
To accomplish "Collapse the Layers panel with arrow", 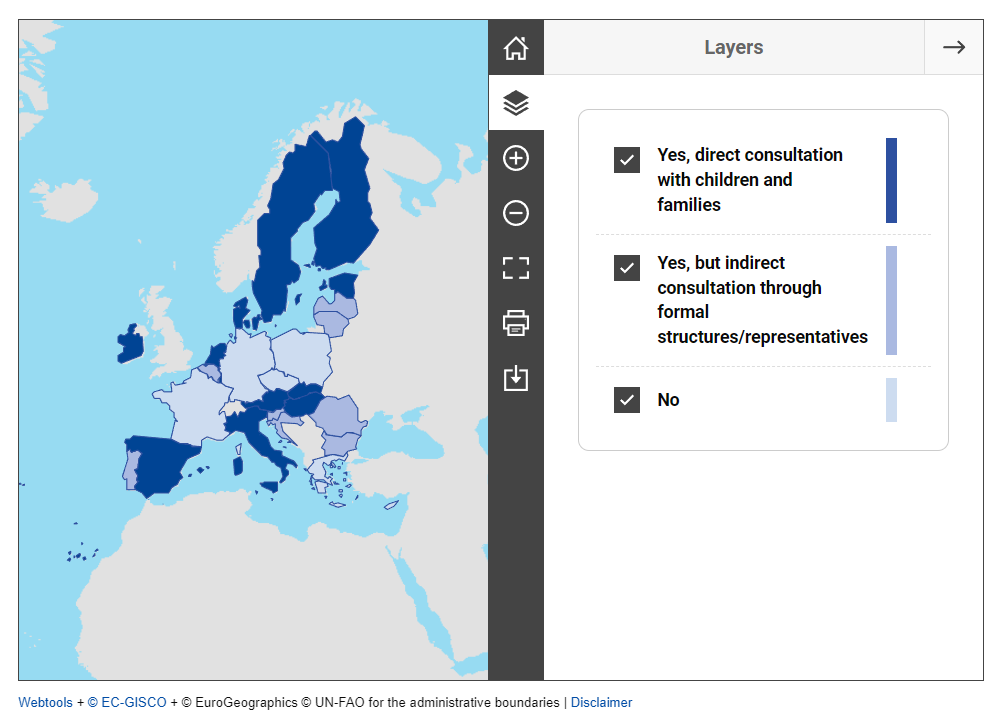I will point(953,48).
